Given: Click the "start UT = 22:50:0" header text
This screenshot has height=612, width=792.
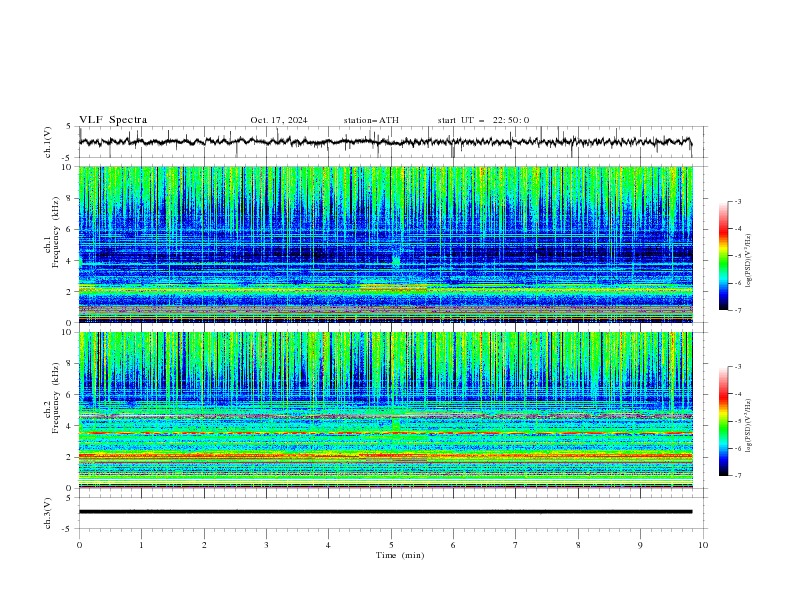Looking at the screenshot, I should pos(483,120).
